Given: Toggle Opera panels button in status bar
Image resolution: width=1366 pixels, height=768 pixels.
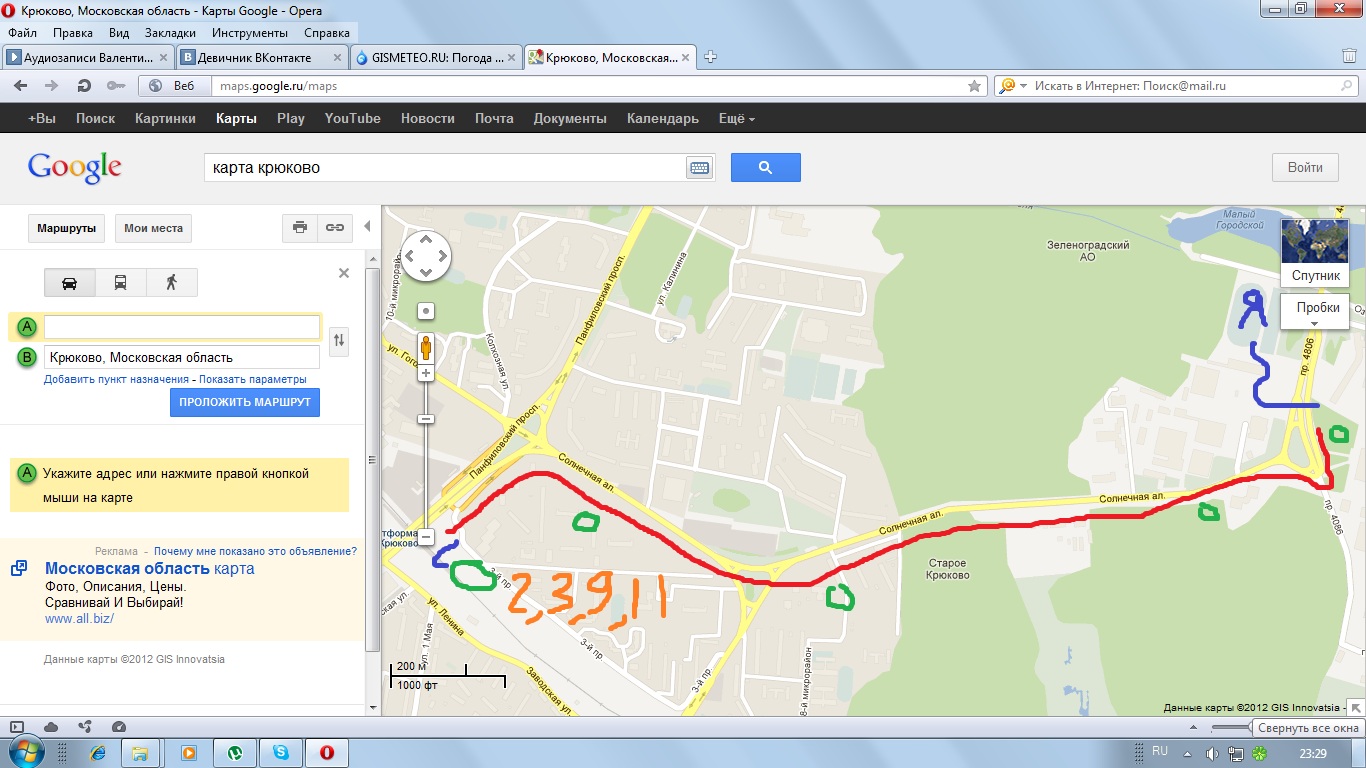Looking at the screenshot, I should pos(17,727).
